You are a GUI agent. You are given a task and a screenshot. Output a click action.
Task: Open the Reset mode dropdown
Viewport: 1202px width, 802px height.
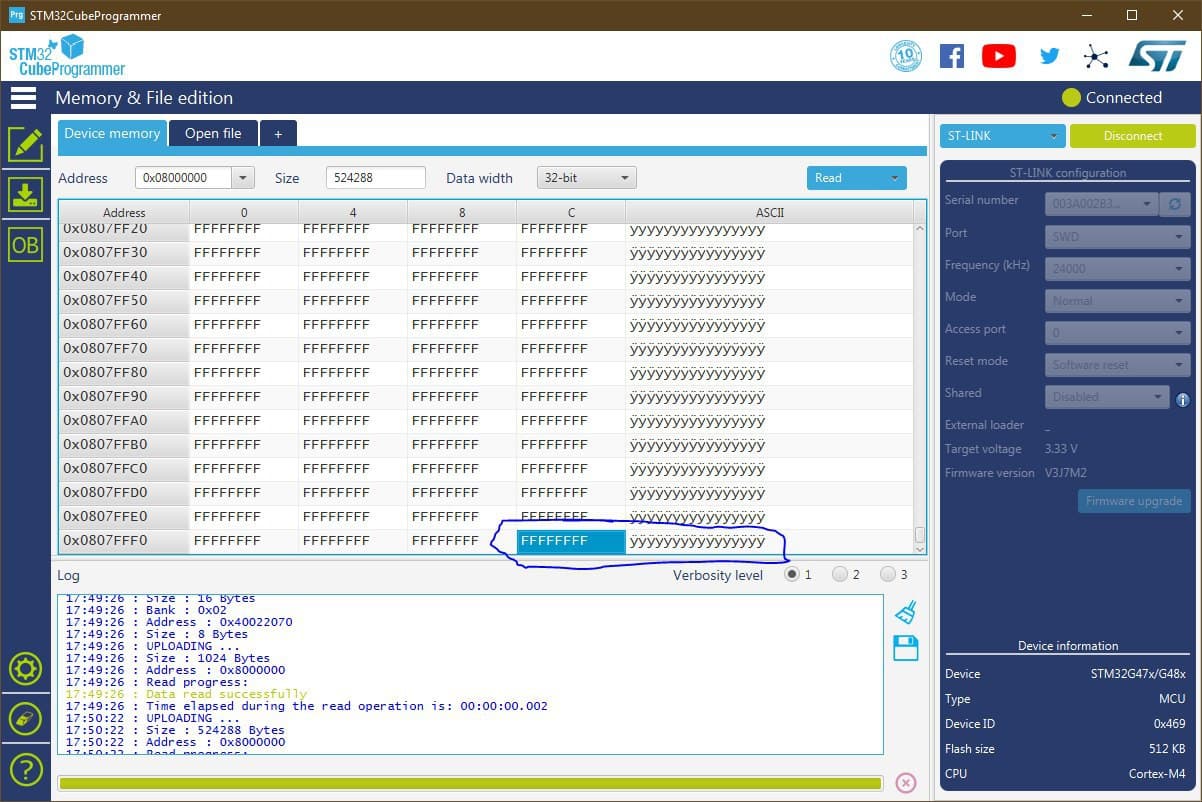[1117, 365]
